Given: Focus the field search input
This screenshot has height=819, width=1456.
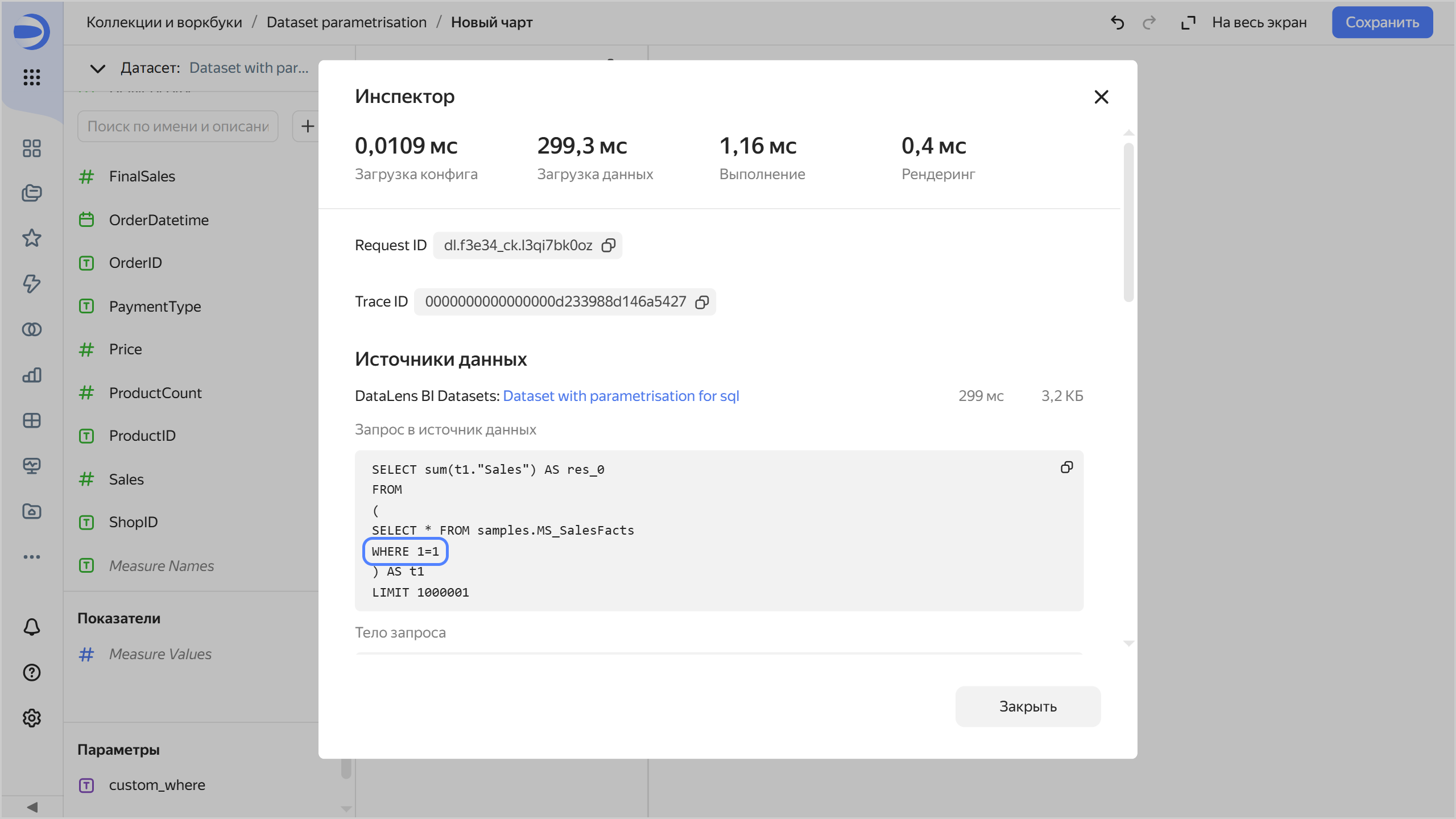Looking at the screenshot, I should point(177,126).
